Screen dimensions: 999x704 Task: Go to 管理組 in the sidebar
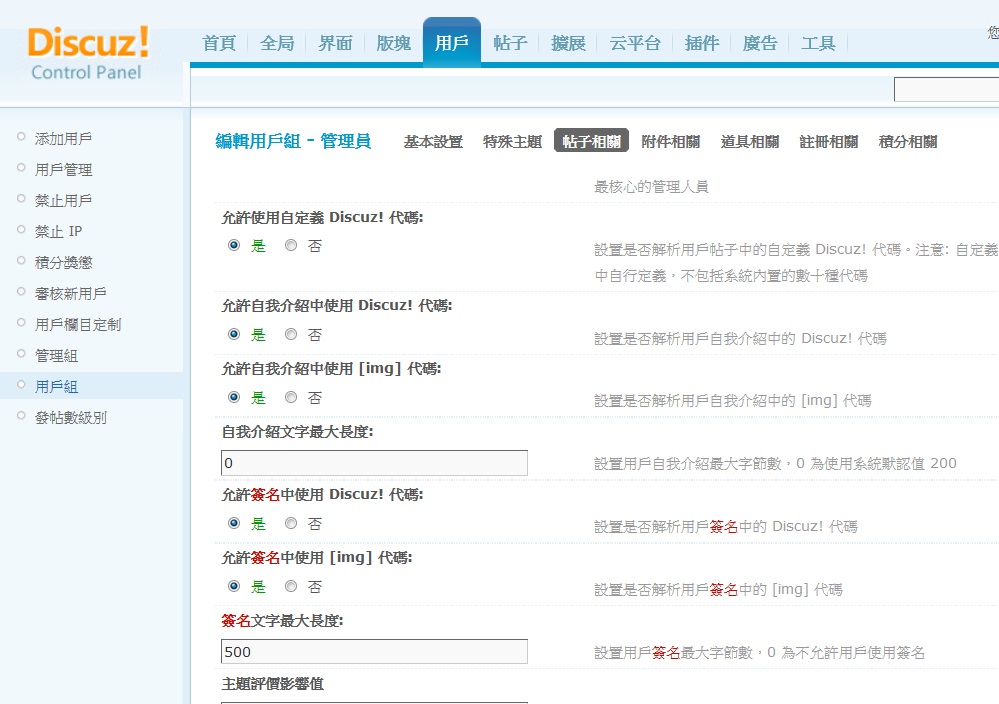pyautogui.click(x=56, y=356)
